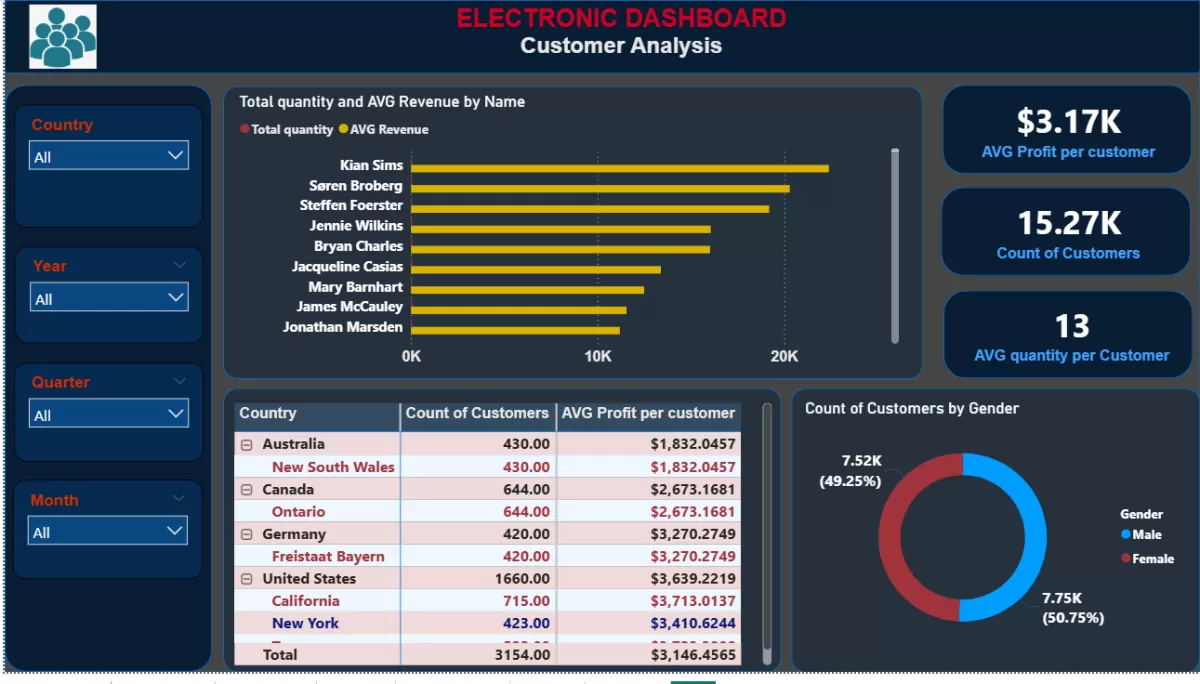
Task: Collapse the Australia row in table
Action: (x=246, y=444)
